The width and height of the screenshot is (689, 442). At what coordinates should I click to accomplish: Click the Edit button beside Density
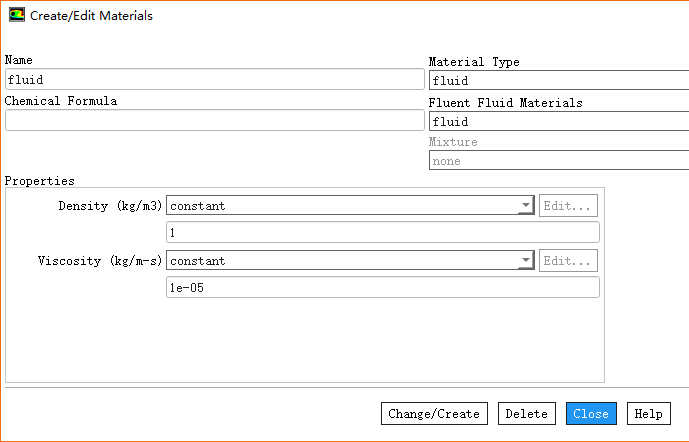pos(568,206)
